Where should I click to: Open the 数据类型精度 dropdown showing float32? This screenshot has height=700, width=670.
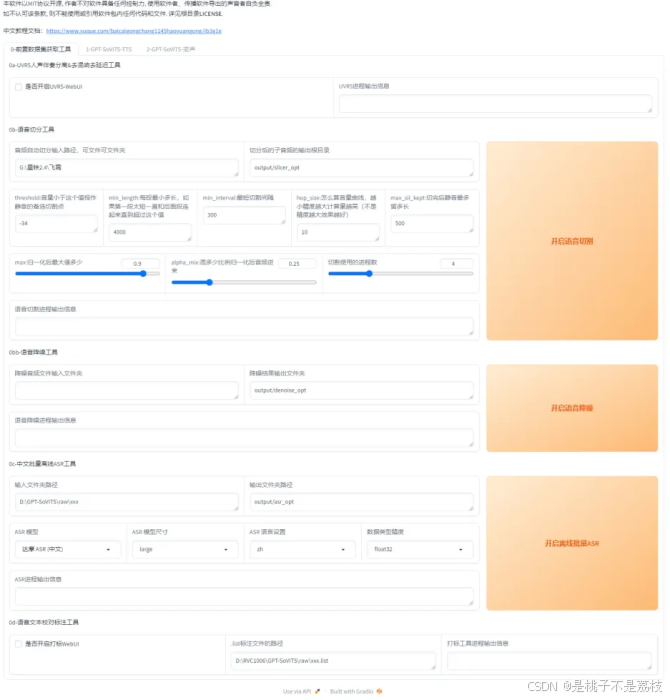click(x=420, y=549)
